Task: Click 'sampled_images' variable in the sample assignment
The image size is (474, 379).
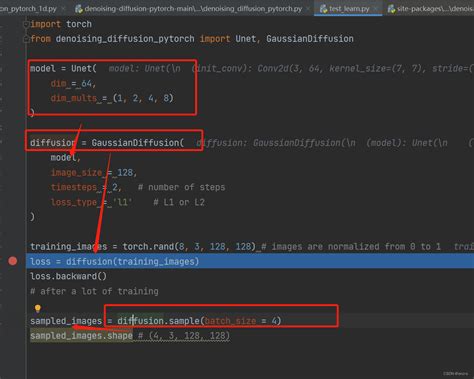Action: click(x=66, y=321)
